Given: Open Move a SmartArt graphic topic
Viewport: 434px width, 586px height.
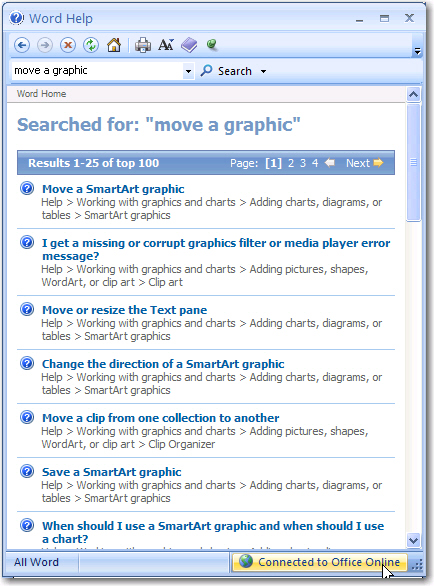Looking at the screenshot, I should [x=113, y=189].
